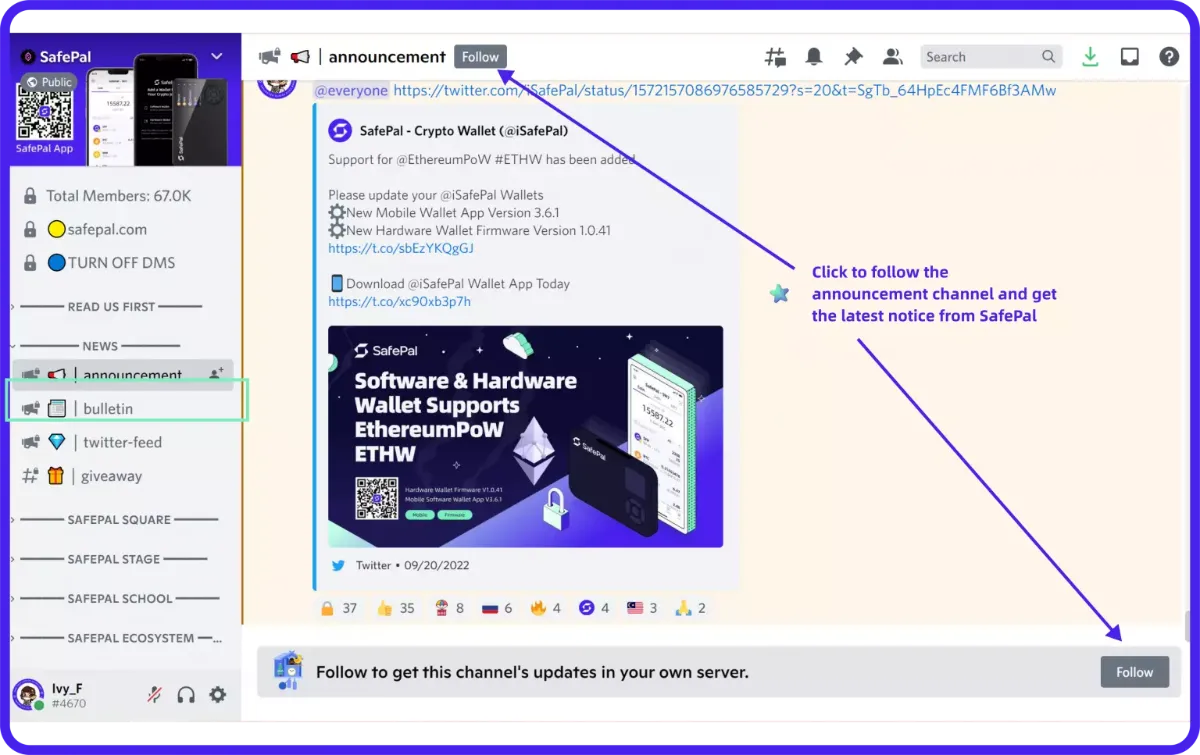Screen dimensions: 1200x755
Task: Click the Public badge on server banner
Action: point(50,82)
